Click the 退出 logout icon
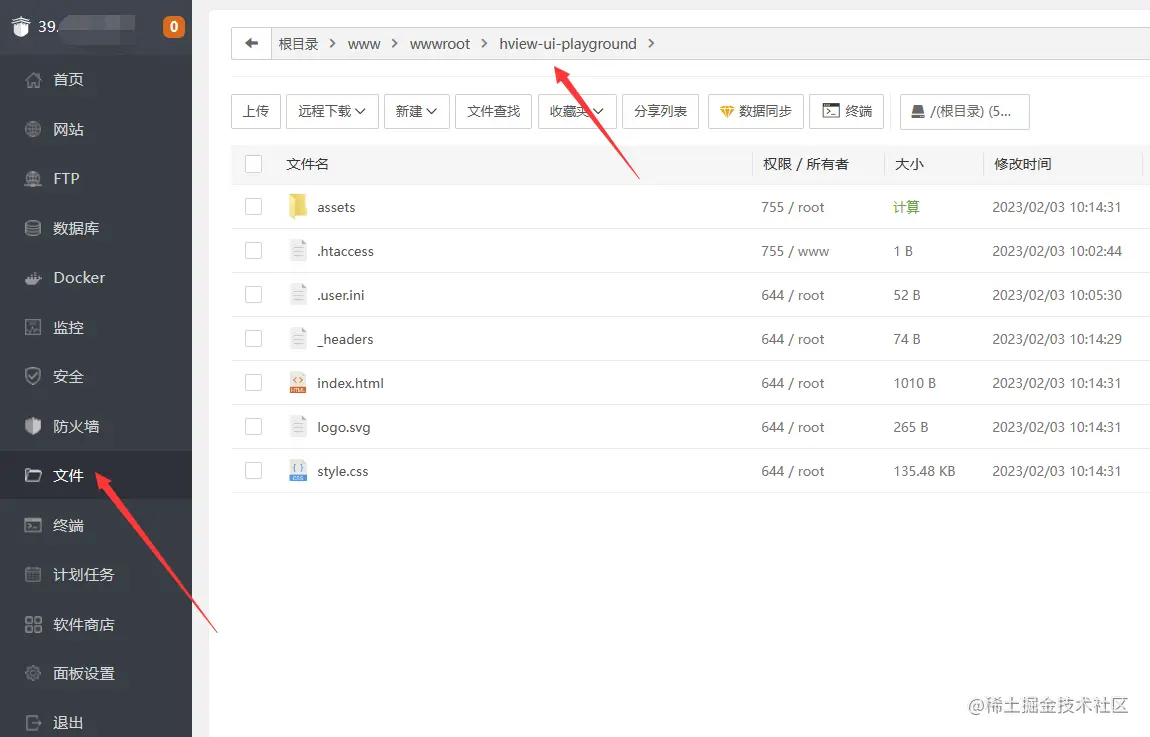The width and height of the screenshot is (1150, 737). [x=33, y=723]
